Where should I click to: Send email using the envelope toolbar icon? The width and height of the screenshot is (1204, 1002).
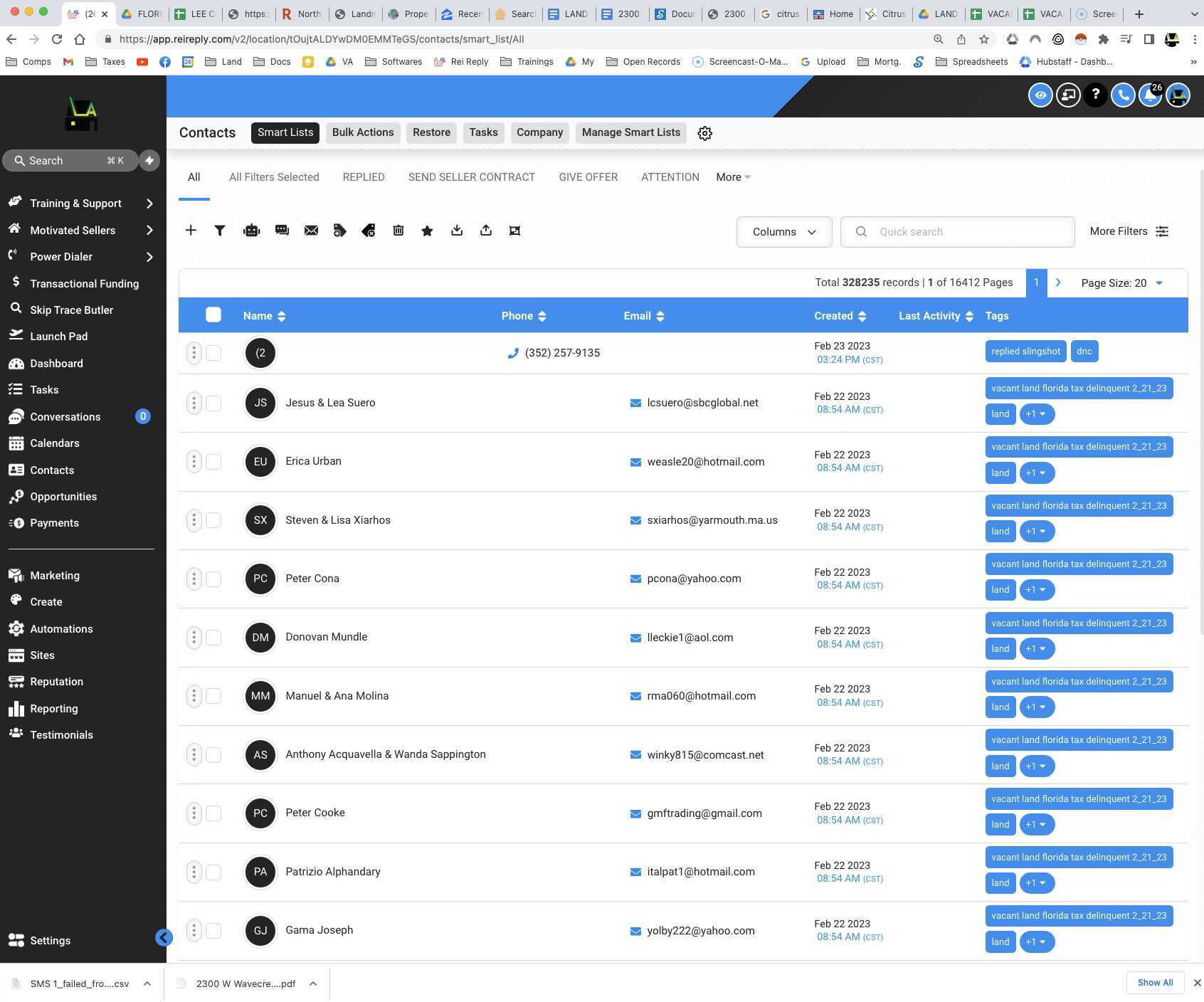click(311, 230)
